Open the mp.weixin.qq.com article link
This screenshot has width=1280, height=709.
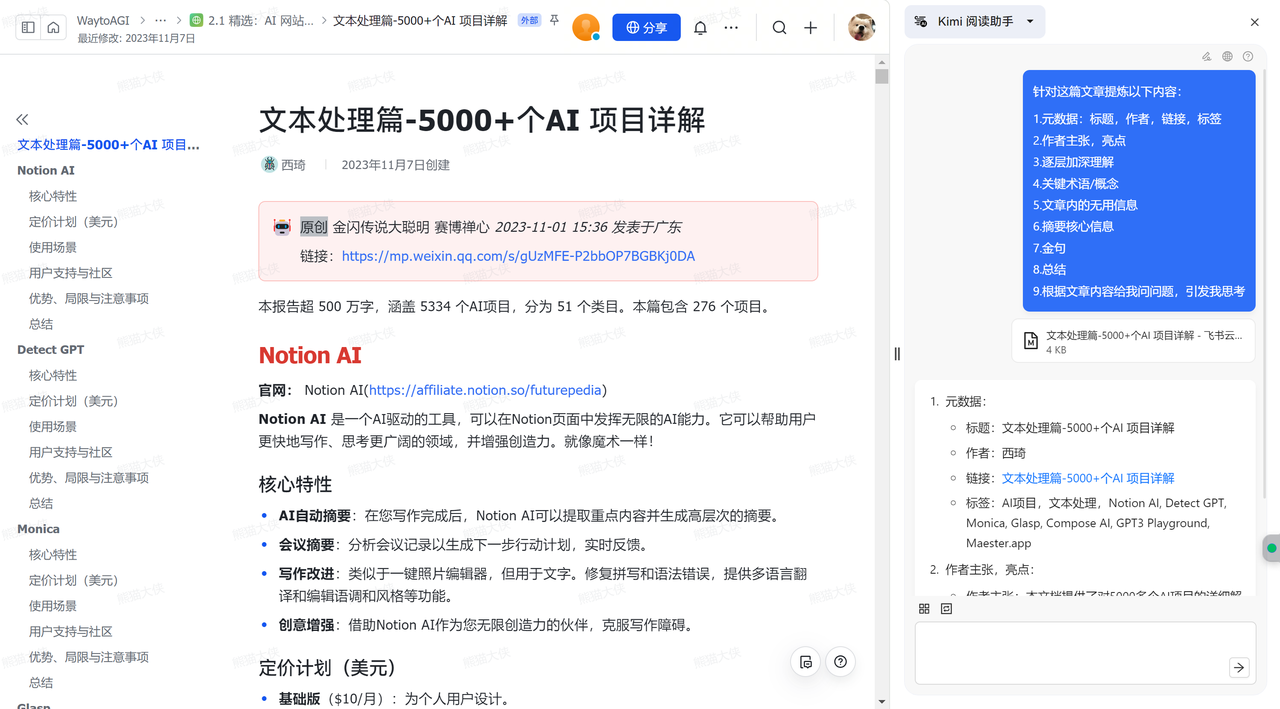[518, 256]
